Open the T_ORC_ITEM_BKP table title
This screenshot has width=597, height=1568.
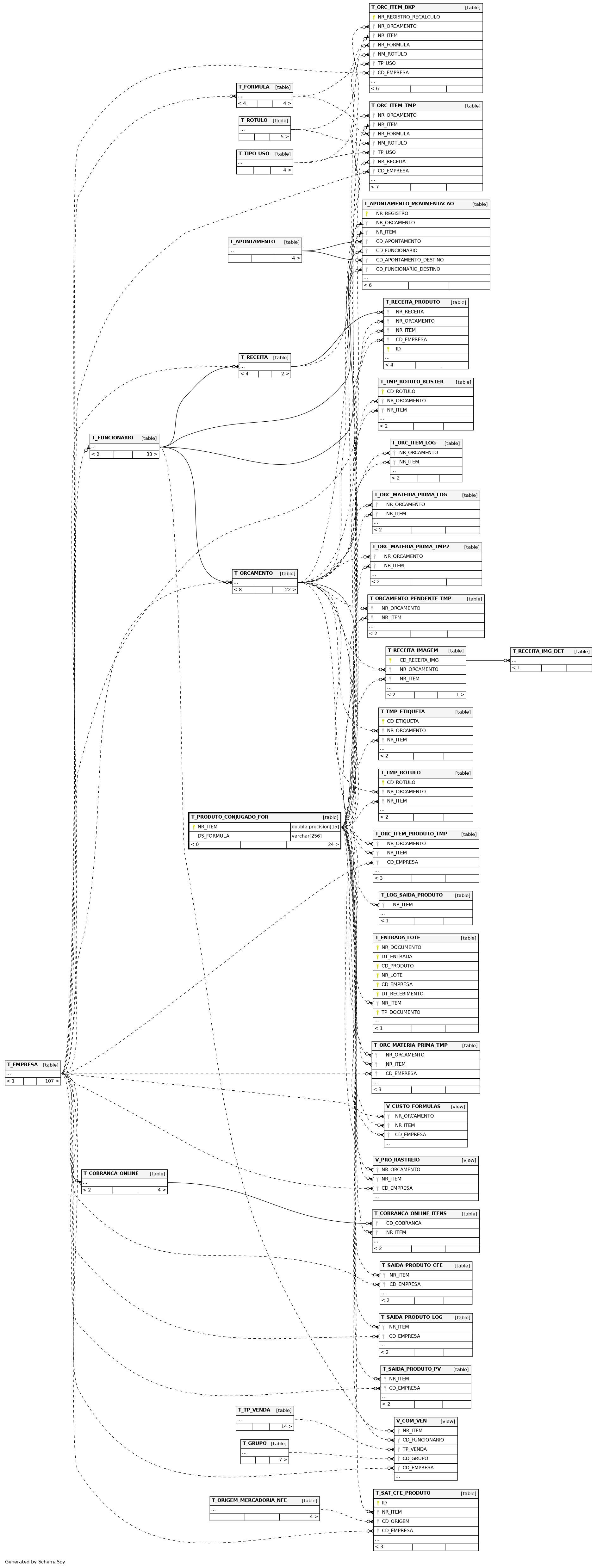click(393, 7)
